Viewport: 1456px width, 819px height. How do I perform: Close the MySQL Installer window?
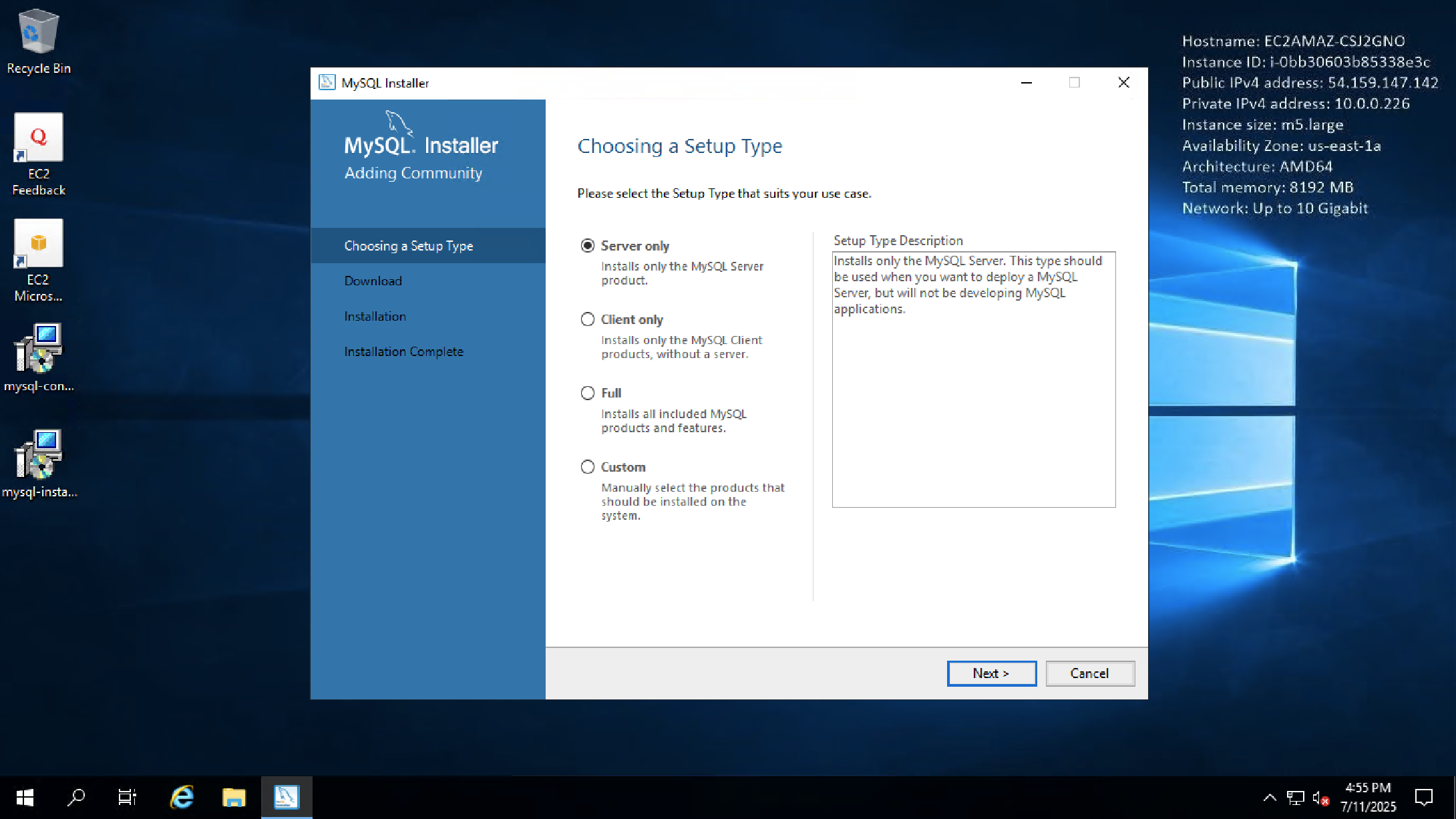click(x=1124, y=83)
